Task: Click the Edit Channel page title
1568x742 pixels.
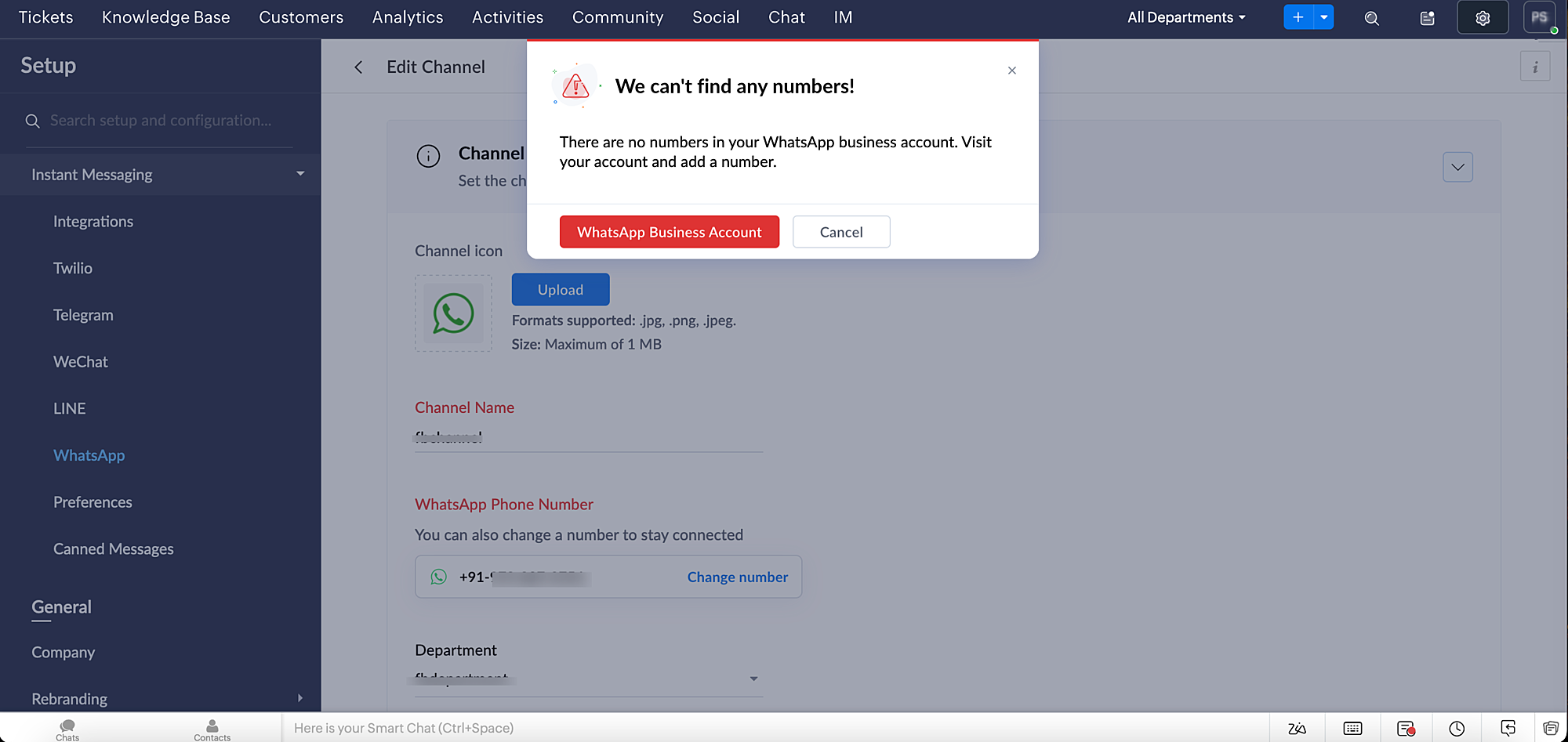Action: click(x=436, y=67)
